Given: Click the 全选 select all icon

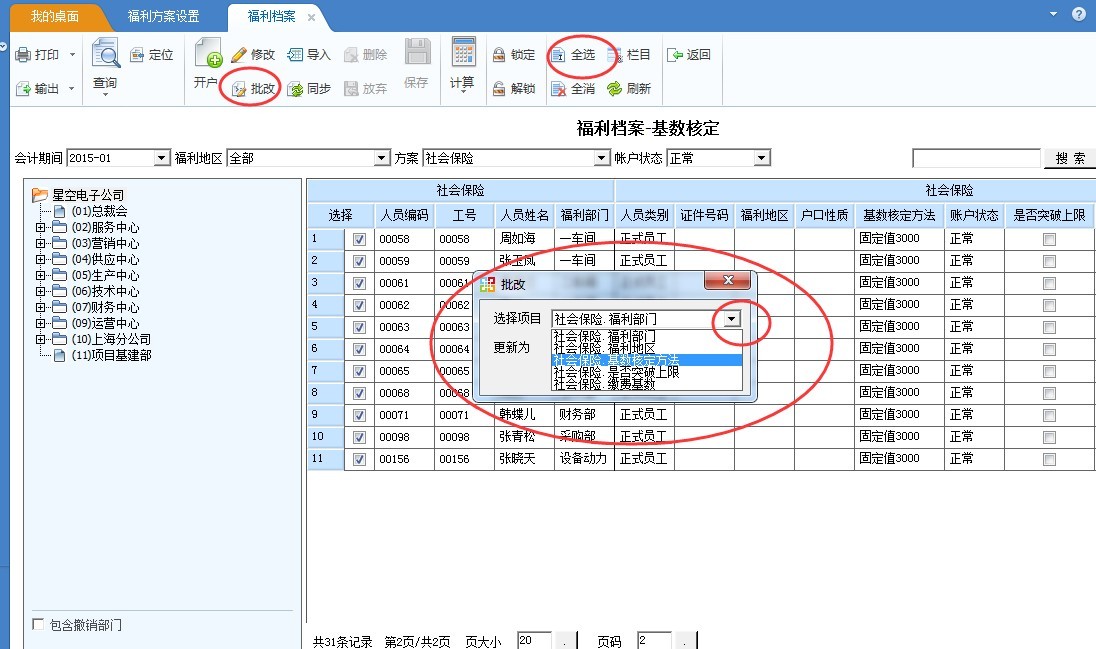Looking at the screenshot, I should pyautogui.click(x=559, y=55).
